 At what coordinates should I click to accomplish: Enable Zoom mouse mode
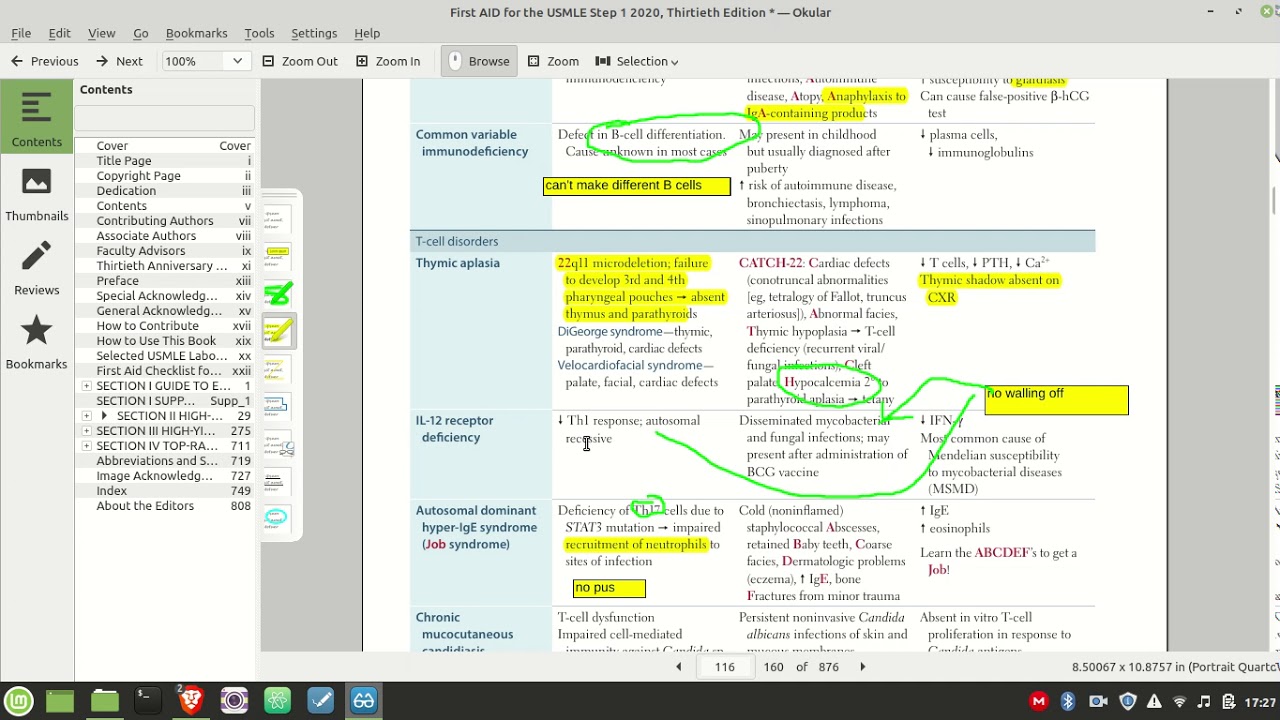(553, 61)
